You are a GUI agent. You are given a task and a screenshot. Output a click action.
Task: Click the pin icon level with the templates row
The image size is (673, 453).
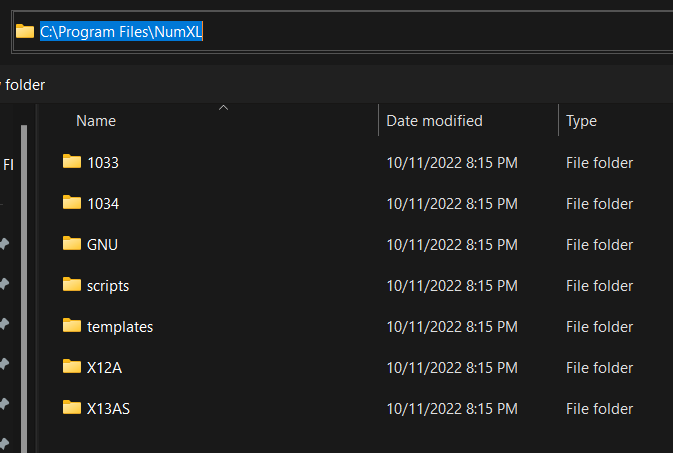coord(4,324)
